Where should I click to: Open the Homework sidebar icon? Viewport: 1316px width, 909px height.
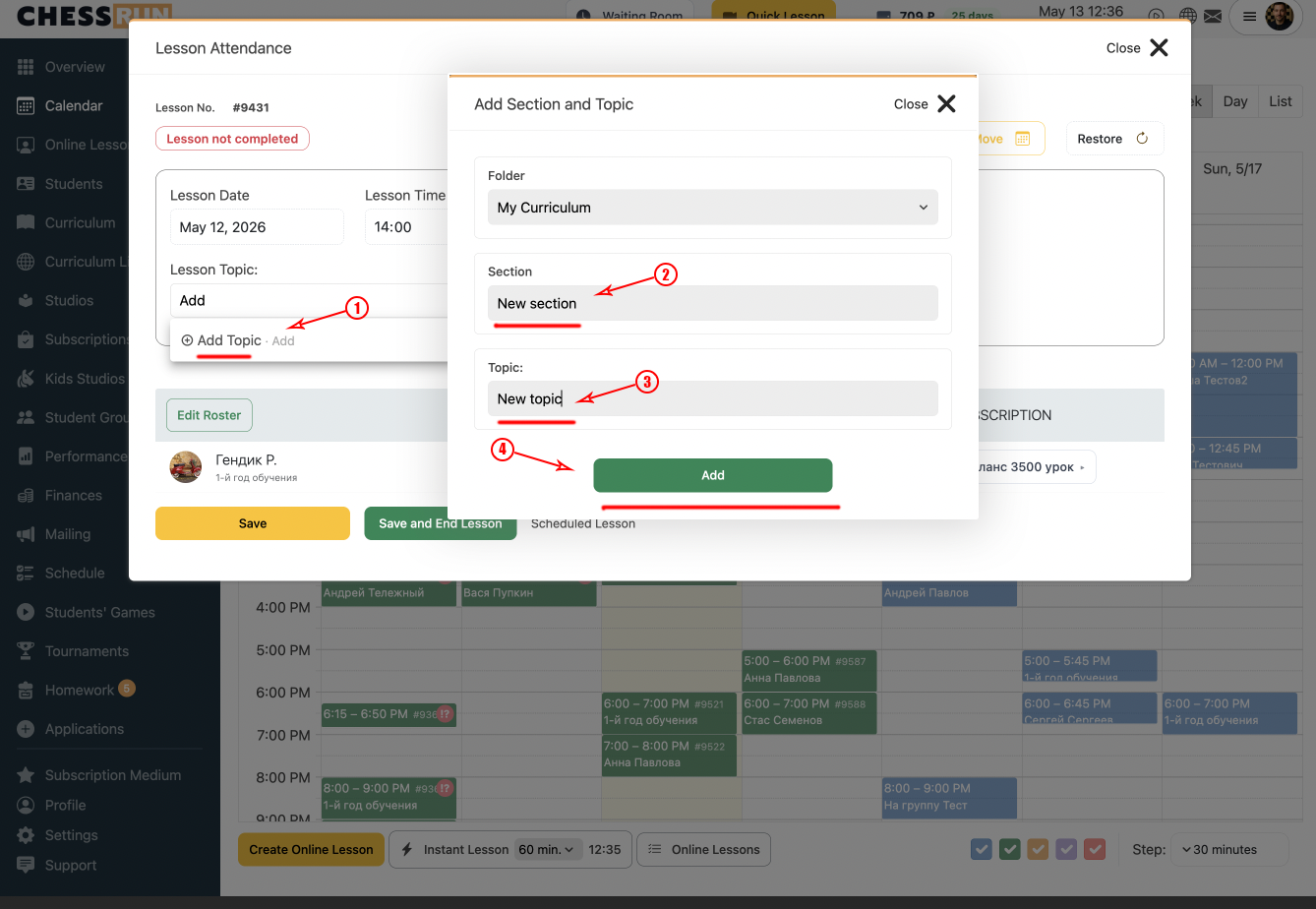click(x=27, y=691)
